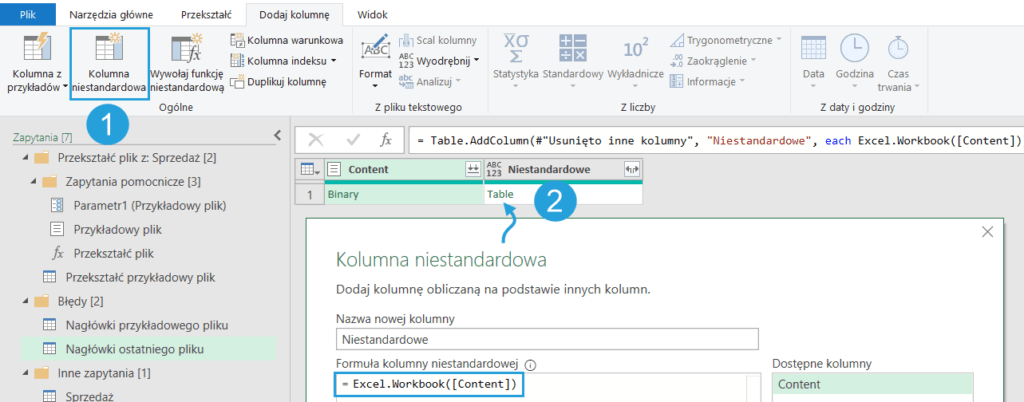Click the Data calendar icon

pyautogui.click(x=813, y=48)
